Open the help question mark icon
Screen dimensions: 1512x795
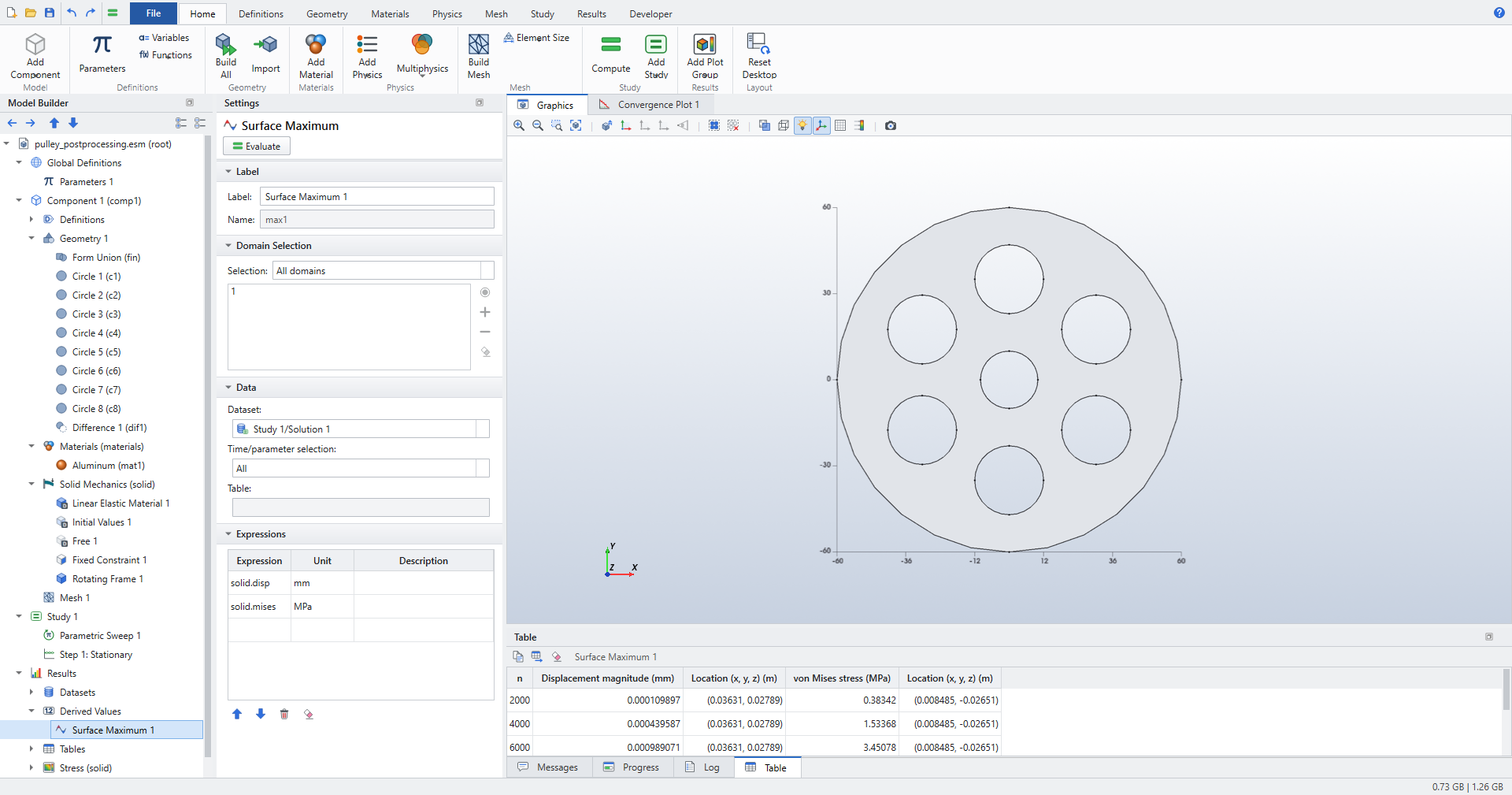(x=1499, y=13)
